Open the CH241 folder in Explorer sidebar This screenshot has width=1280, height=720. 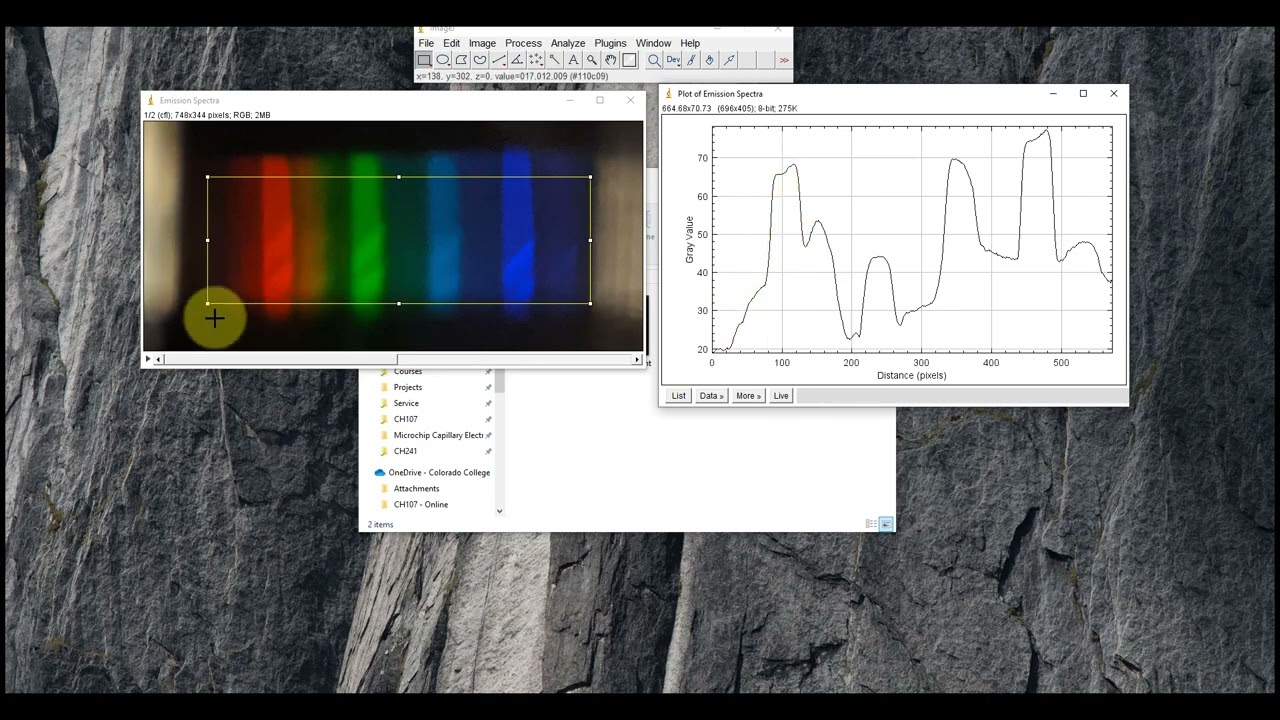click(405, 451)
